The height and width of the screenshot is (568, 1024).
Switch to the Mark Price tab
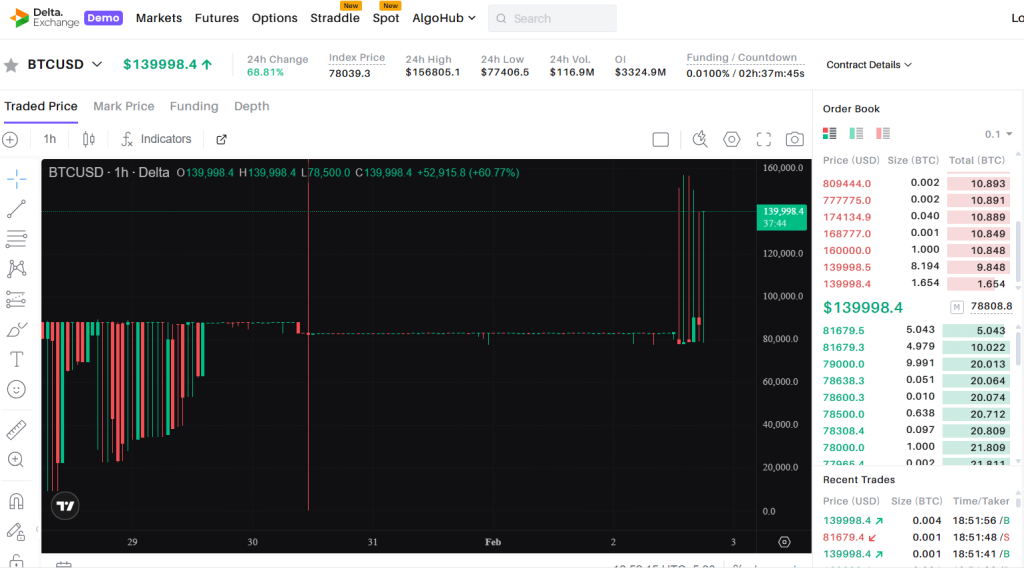[x=123, y=106]
